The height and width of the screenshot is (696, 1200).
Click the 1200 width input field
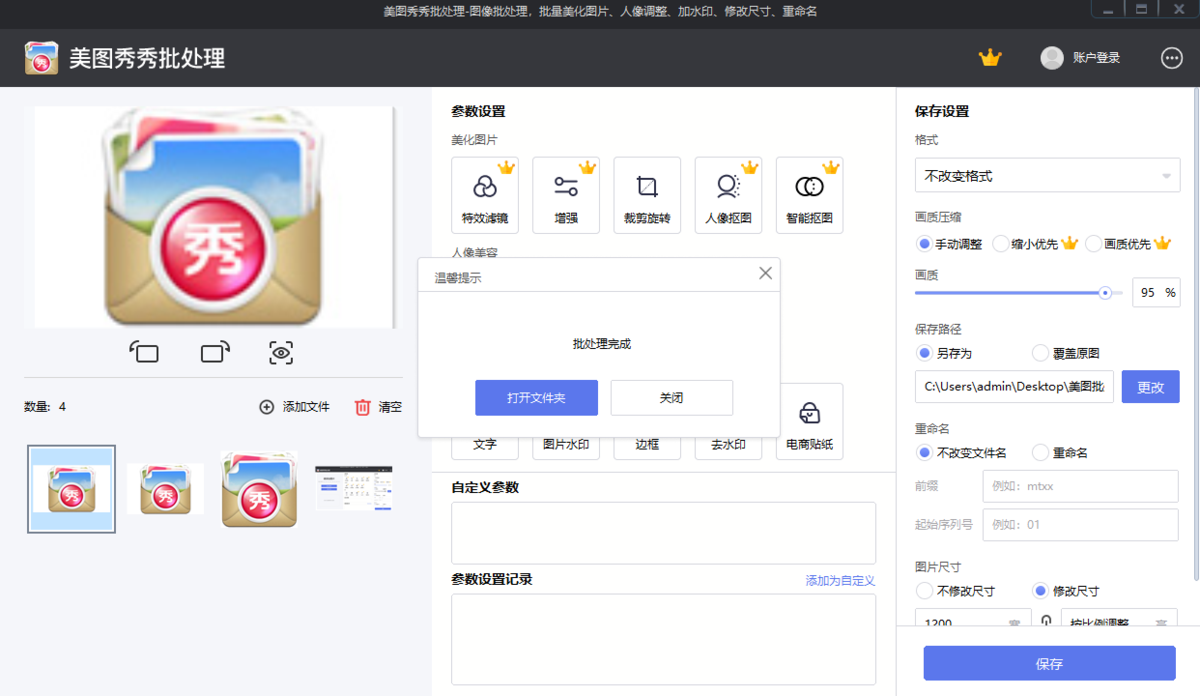tap(973, 618)
